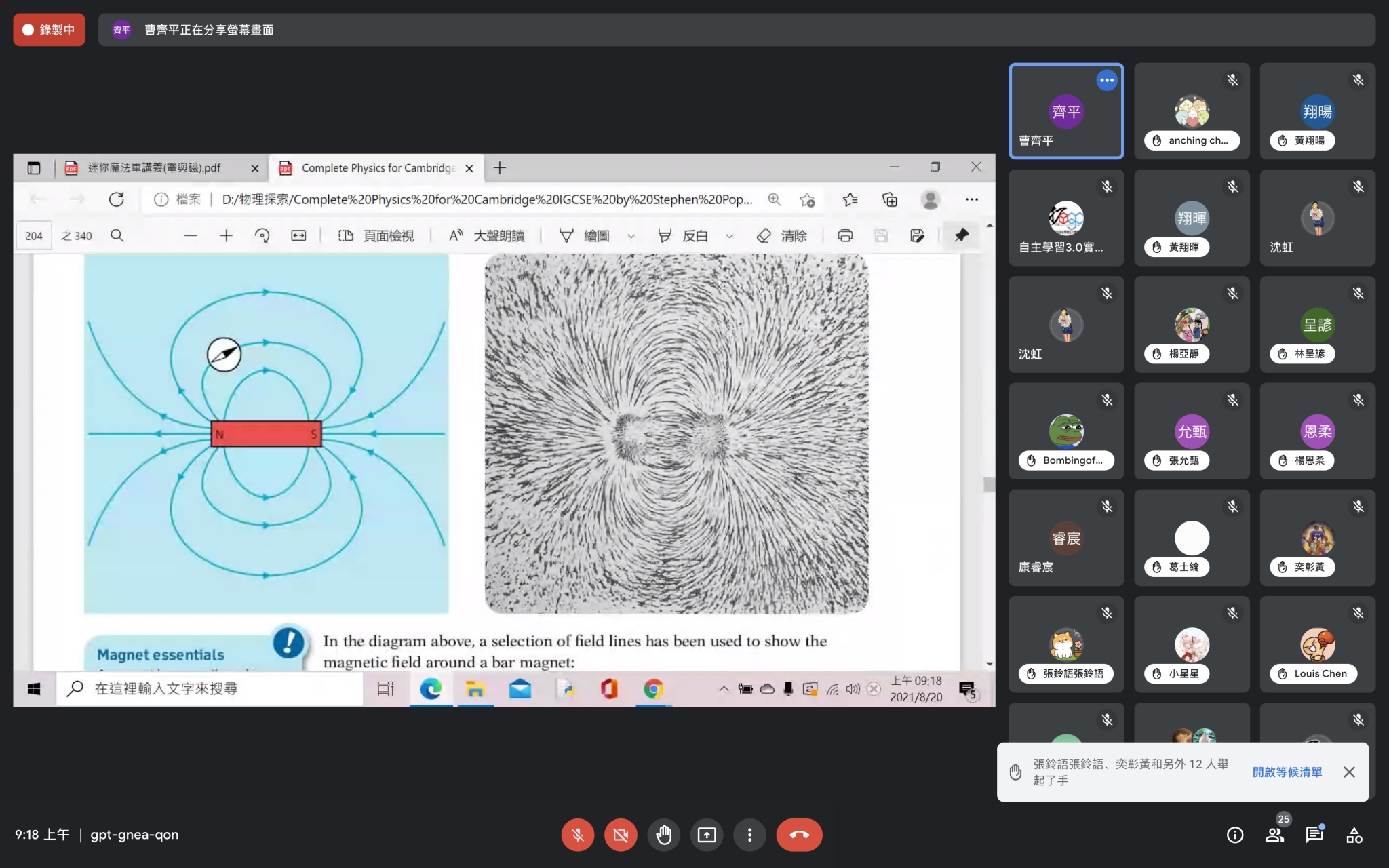The width and height of the screenshot is (1389, 868).
Task: Close the Complete Physics tab
Action: (469, 168)
